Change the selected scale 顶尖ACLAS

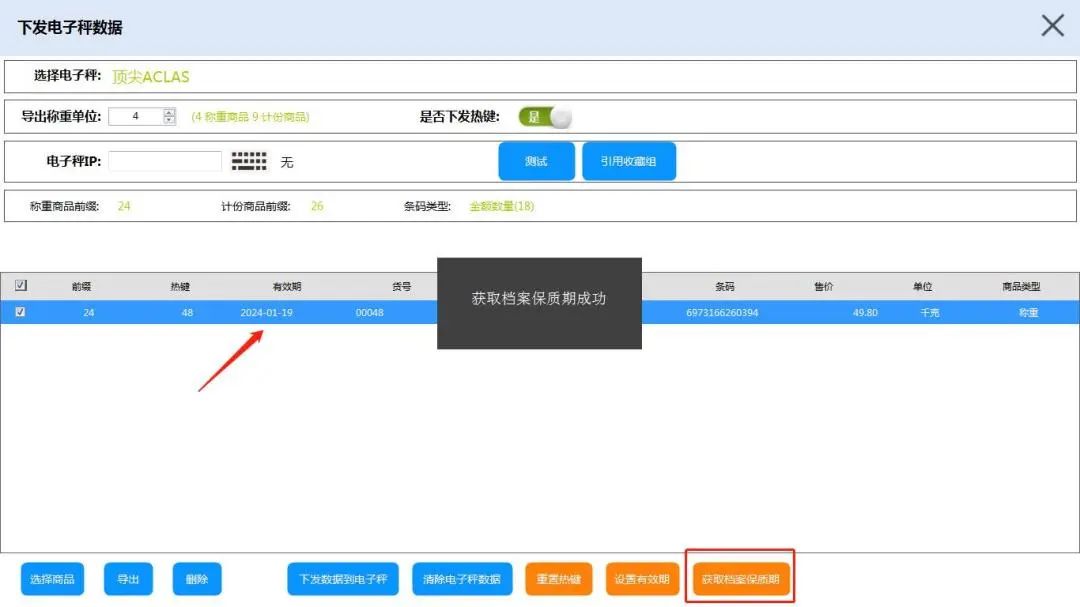tap(151, 76)
